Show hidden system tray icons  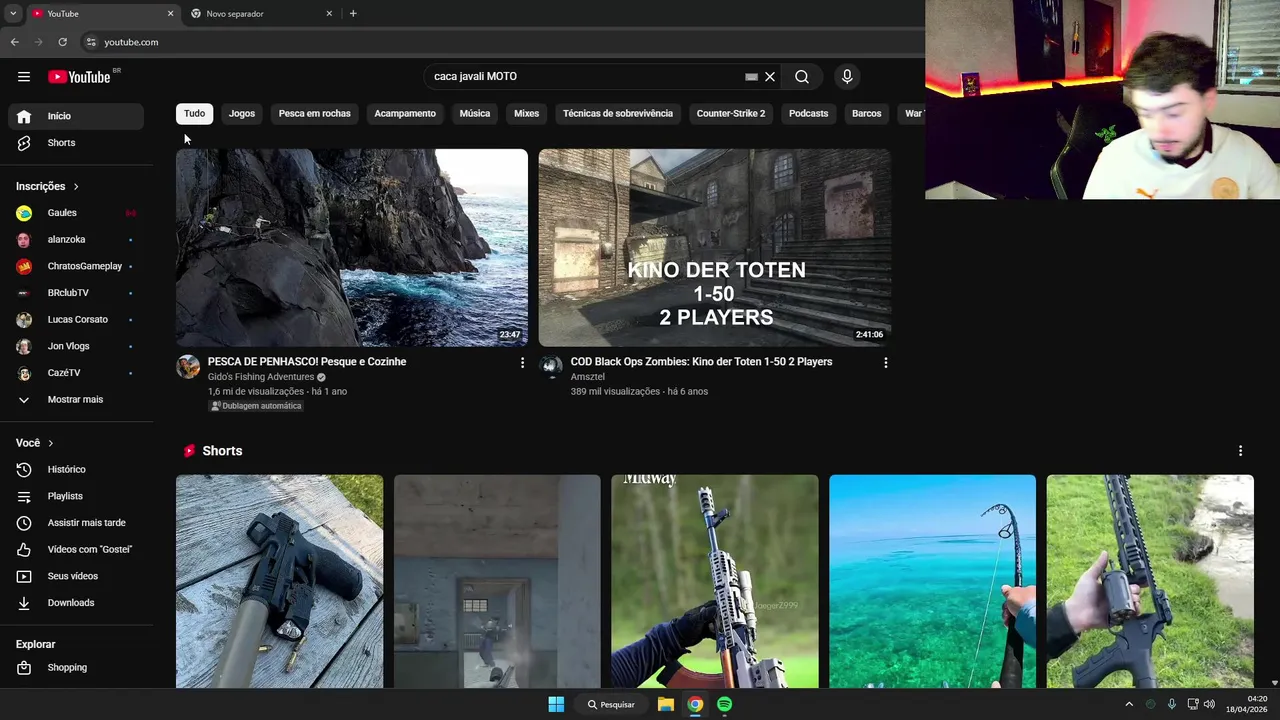click(1129, 704)
